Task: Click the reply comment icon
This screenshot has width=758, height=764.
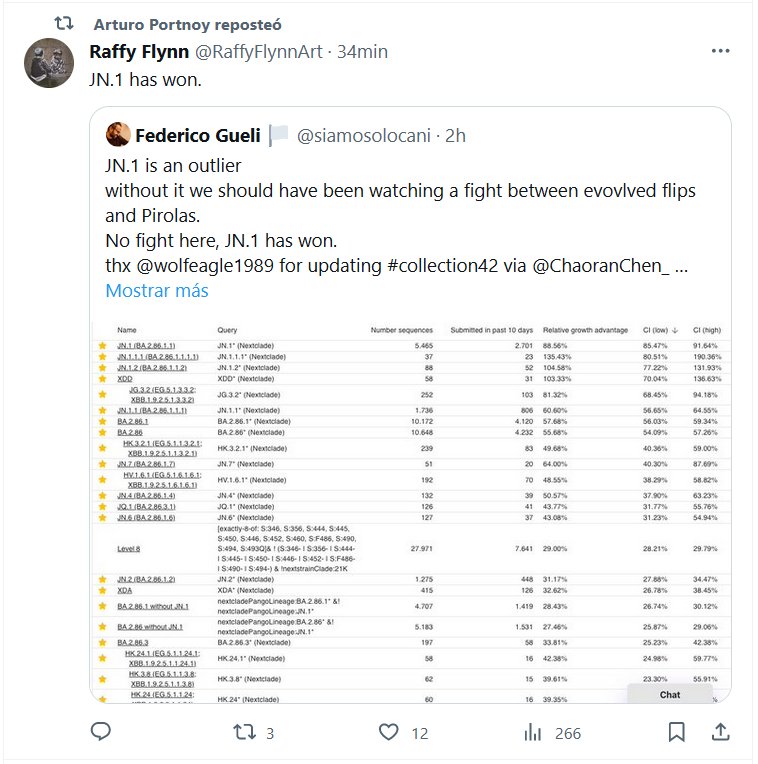Action: 100,733
